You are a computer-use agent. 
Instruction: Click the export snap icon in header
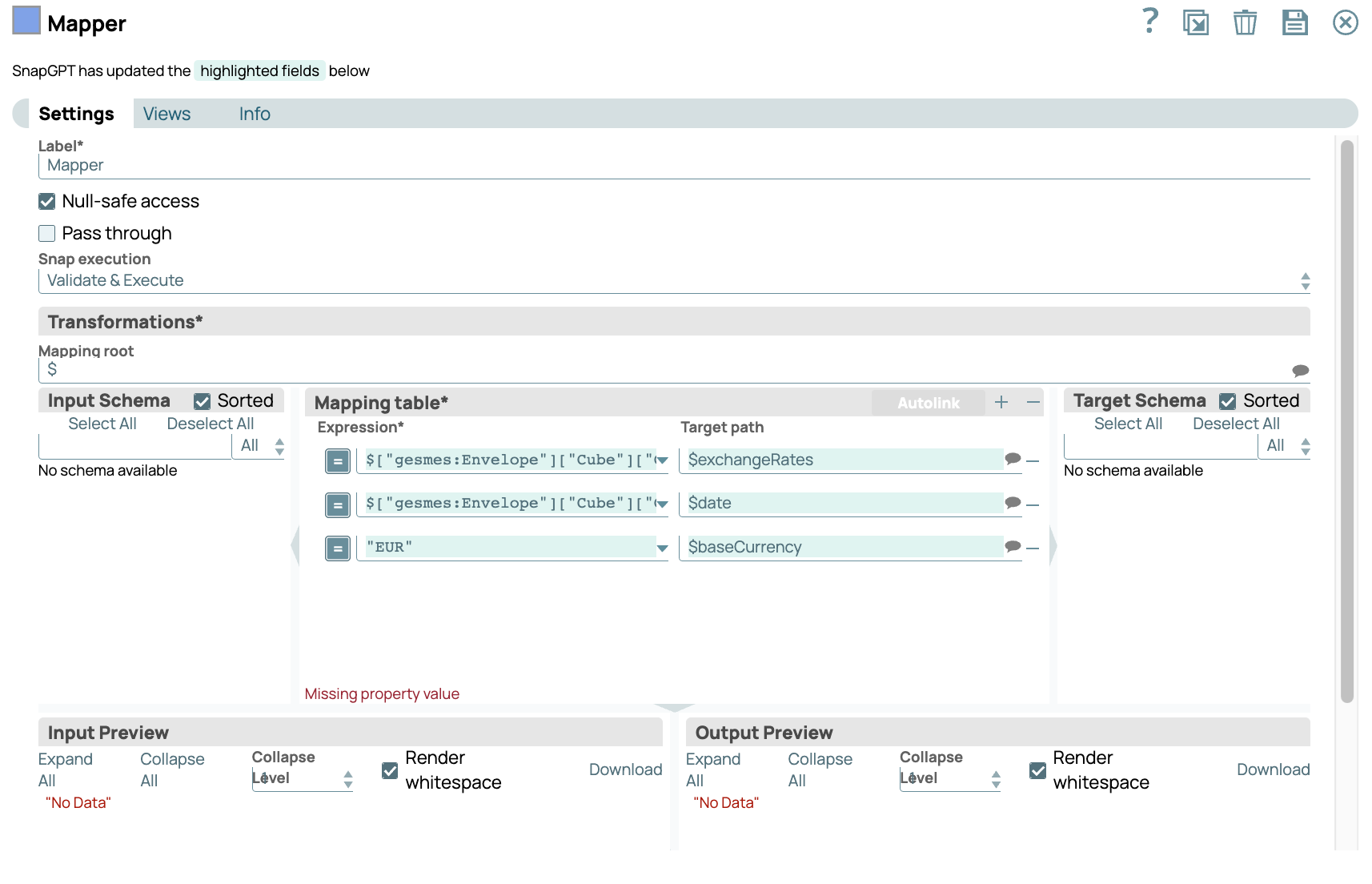[x=1196, y=22]
